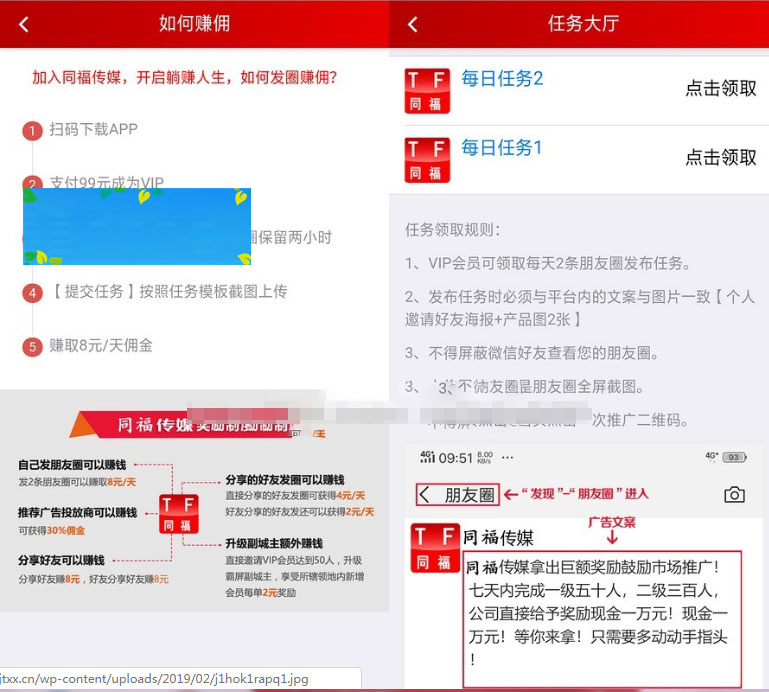The image size is (769, 692).
Task: Tap step 4 circle beside 提交任务
Action: (32, 293)
